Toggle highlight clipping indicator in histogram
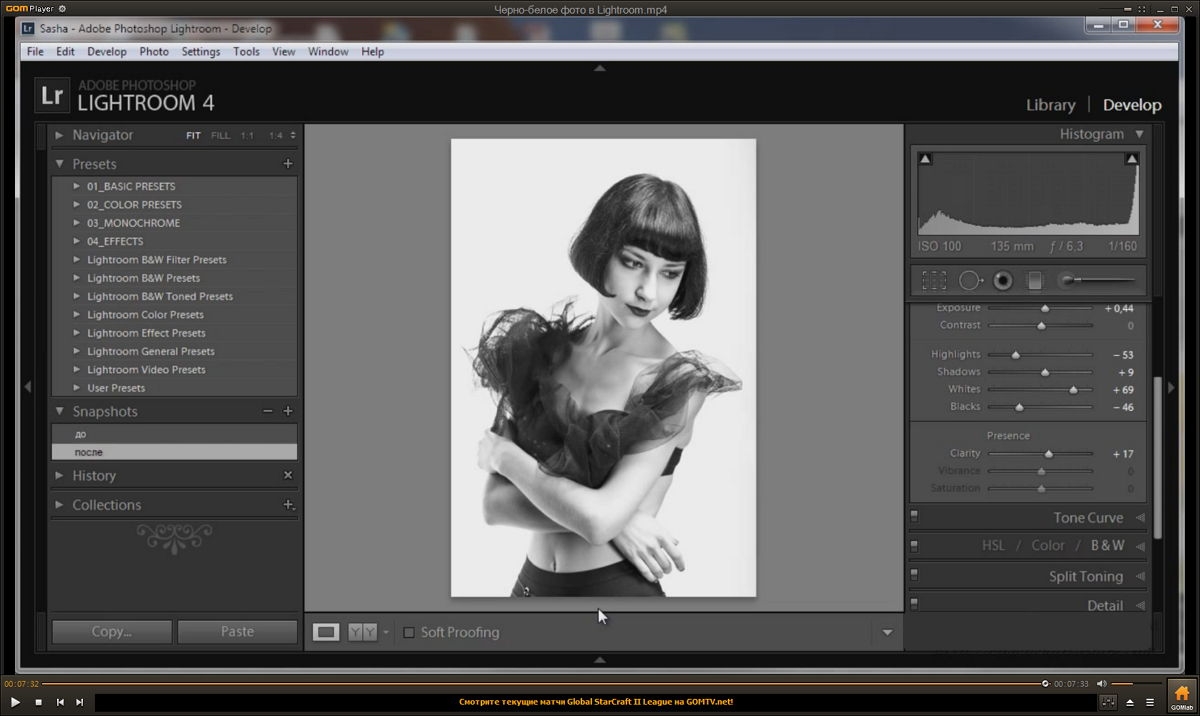Viewport: 1200px width, 716px height. tap(1132, 159)
